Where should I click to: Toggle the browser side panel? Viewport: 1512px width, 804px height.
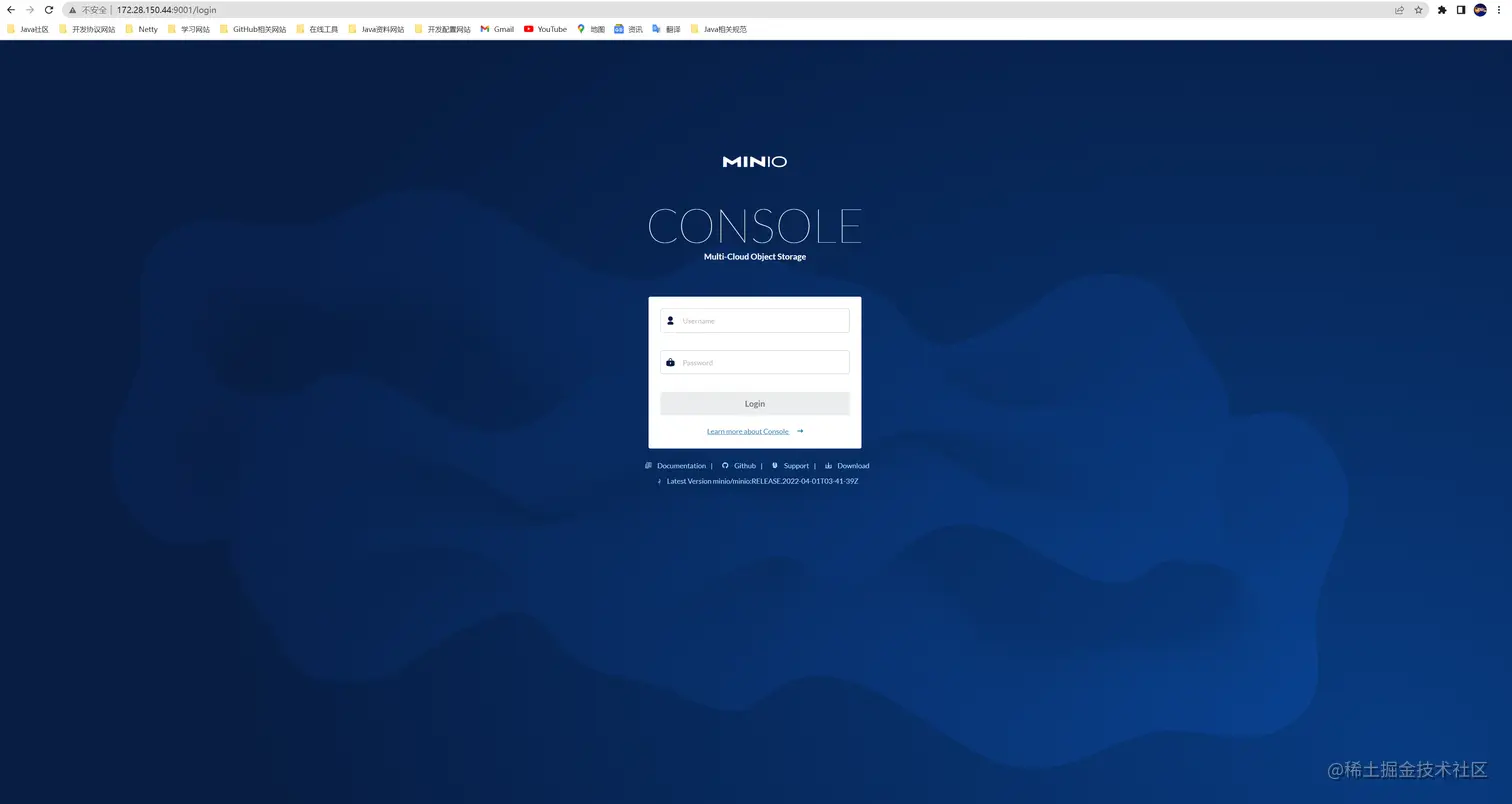click(1461, 10)
